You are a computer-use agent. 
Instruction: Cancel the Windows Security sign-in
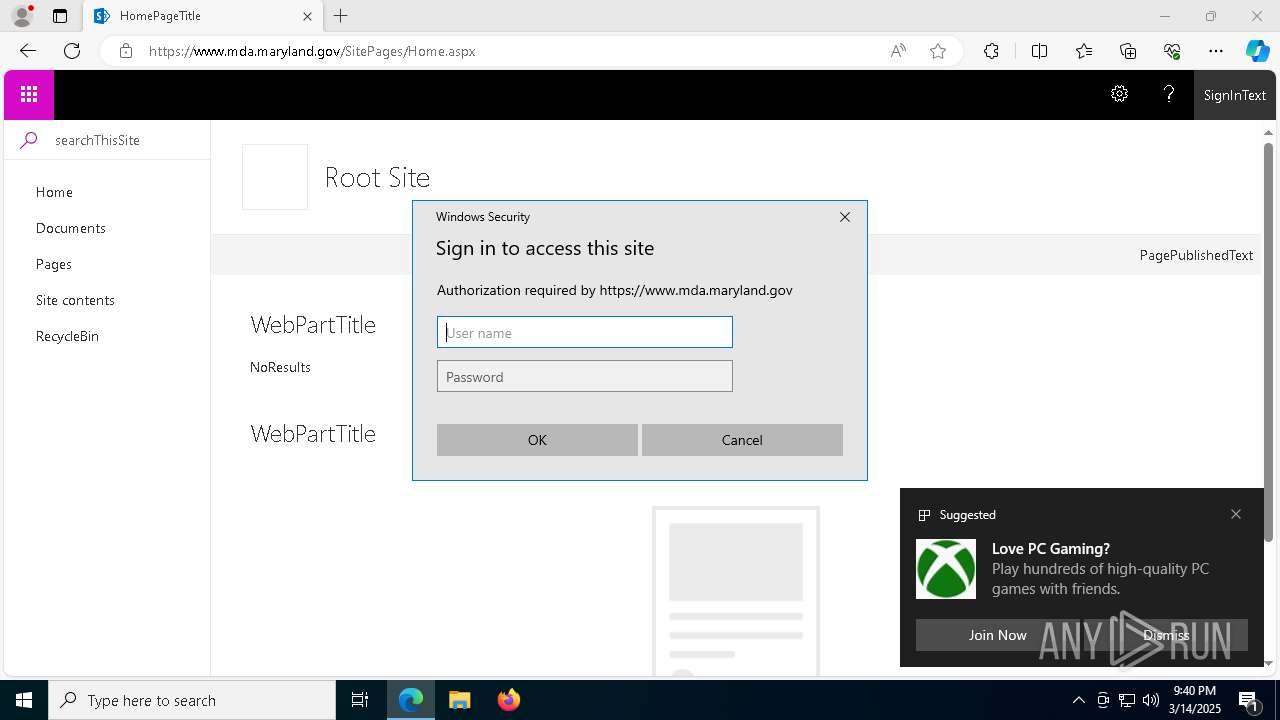pyautogui.click(x=742, y=440)
